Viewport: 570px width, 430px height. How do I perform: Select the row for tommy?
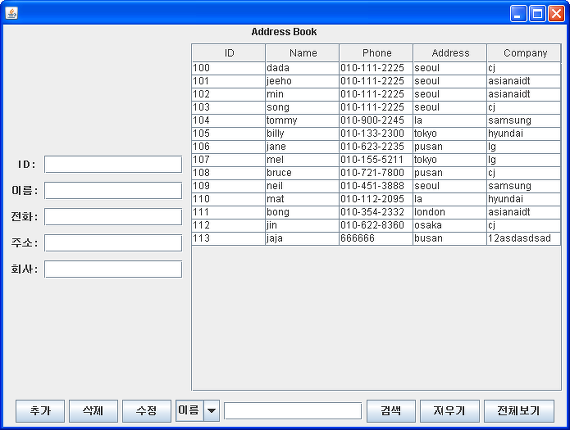(376, 120)
